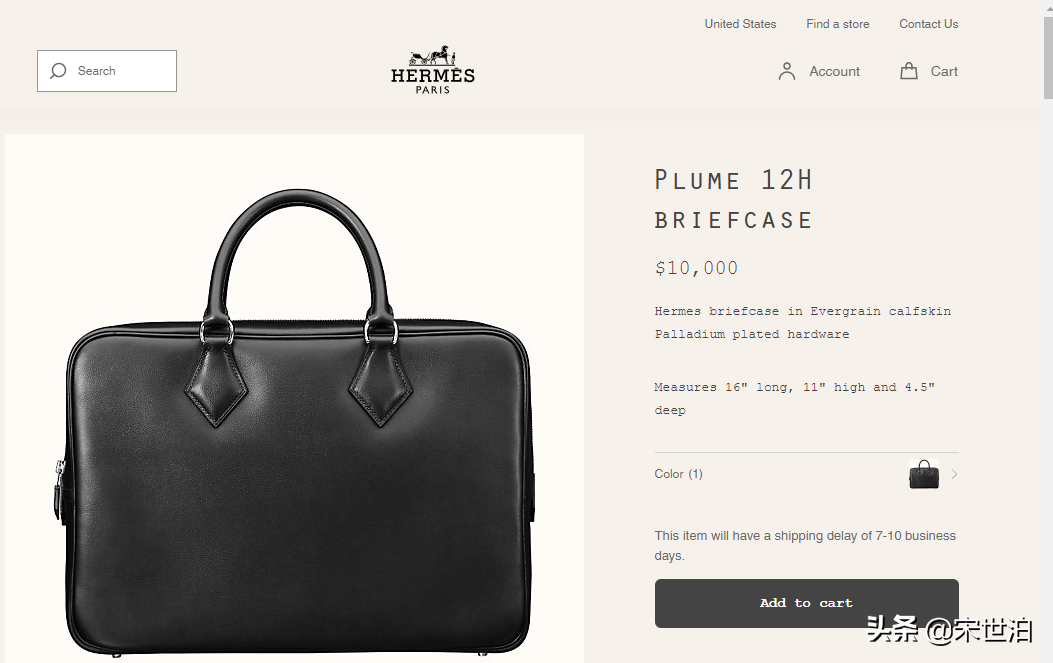Open the Account link text
The width and height of the screenshot is (1053, 663).
(x=834, y=71)
